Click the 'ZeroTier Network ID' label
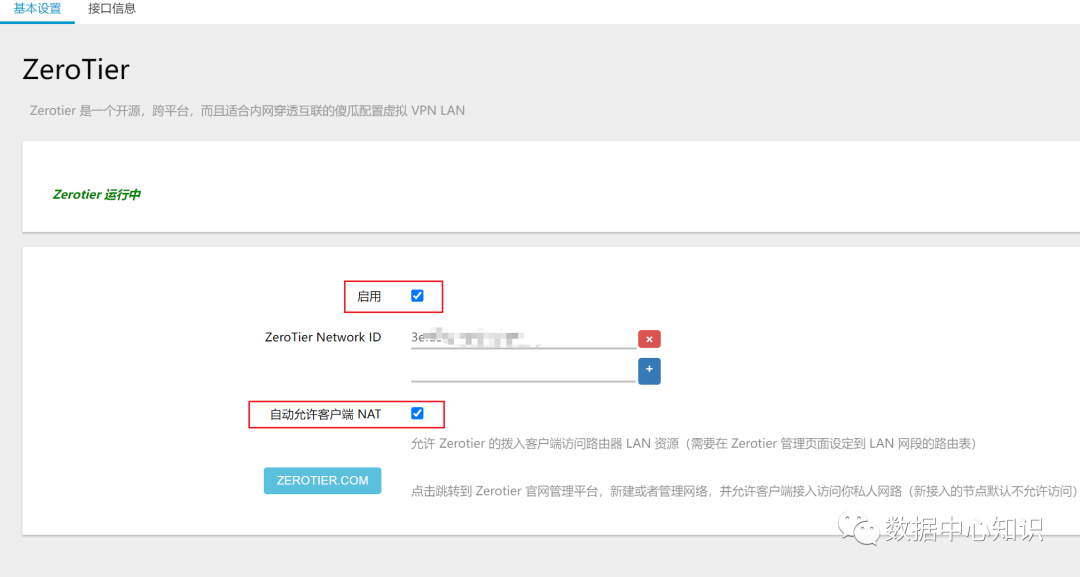The width and height of the screenshot is (1080, 577). [323, 337]
